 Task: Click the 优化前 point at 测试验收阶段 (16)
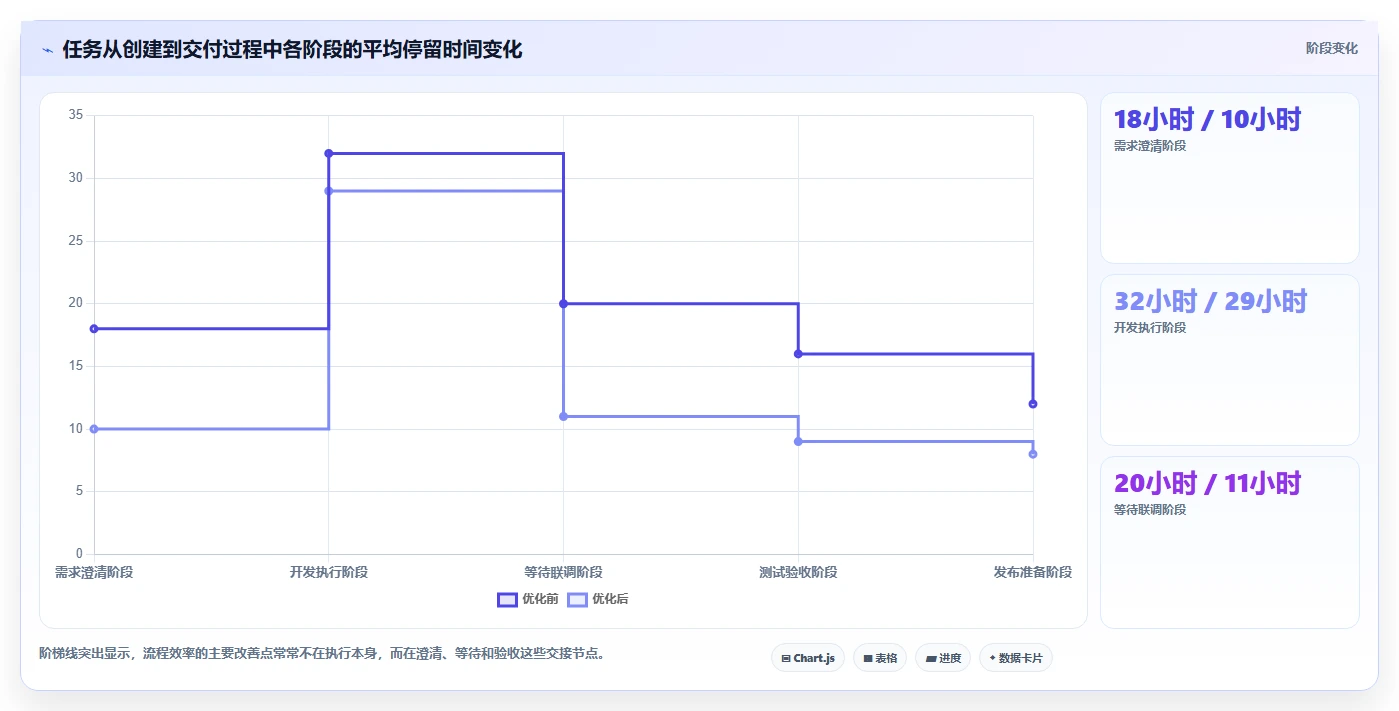[x=798, y=354]
